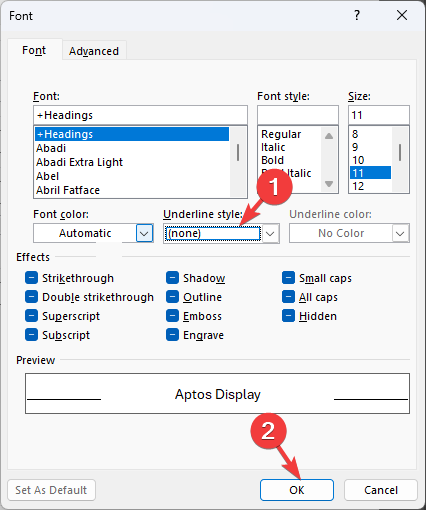426x510 pixels.
Task: Click the Size input field
Action: (379, 115)
